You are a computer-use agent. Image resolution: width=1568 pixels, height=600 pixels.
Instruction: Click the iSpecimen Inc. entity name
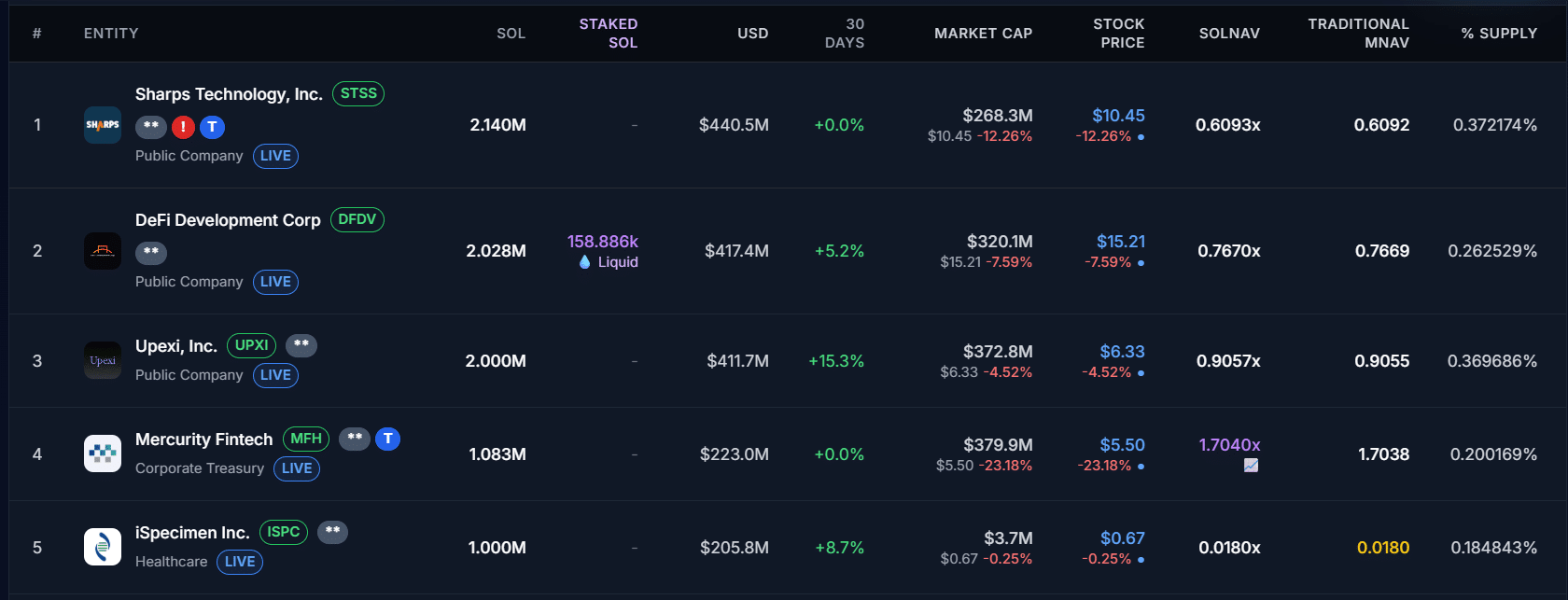(192, 533)
